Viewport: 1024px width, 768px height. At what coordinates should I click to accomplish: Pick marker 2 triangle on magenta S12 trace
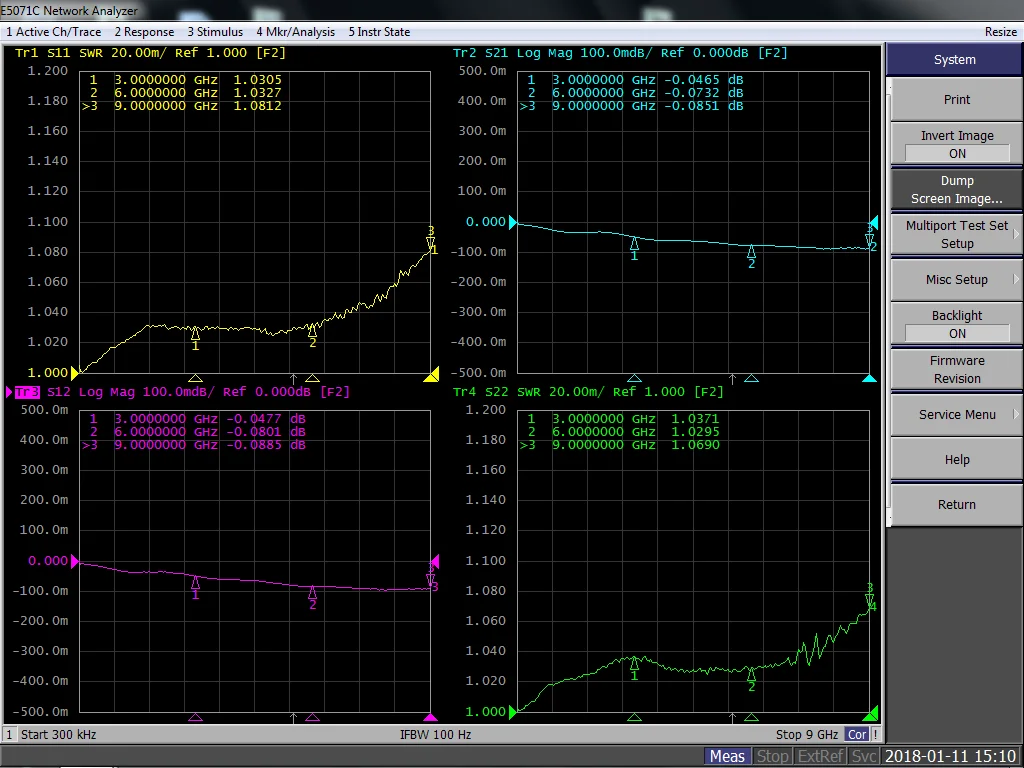(312, 592)
